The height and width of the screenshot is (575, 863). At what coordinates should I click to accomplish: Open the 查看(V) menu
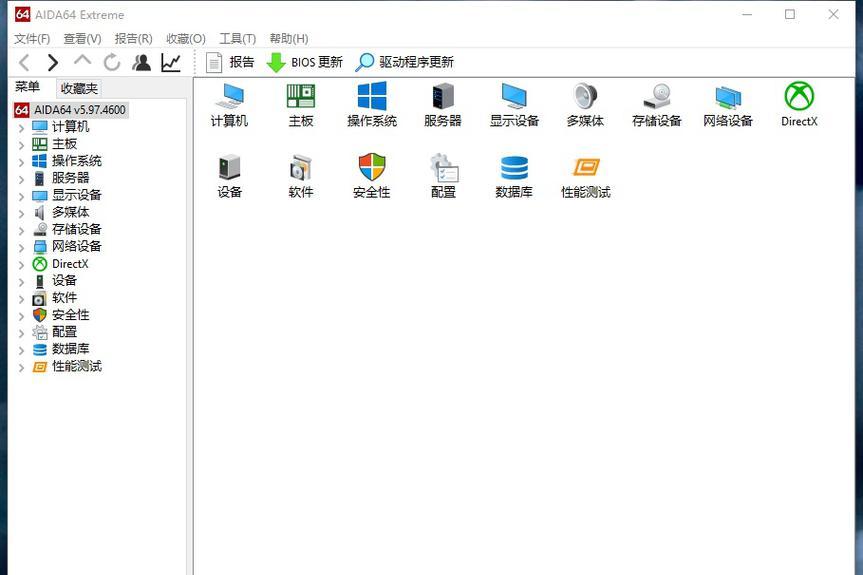coord(83,39)
